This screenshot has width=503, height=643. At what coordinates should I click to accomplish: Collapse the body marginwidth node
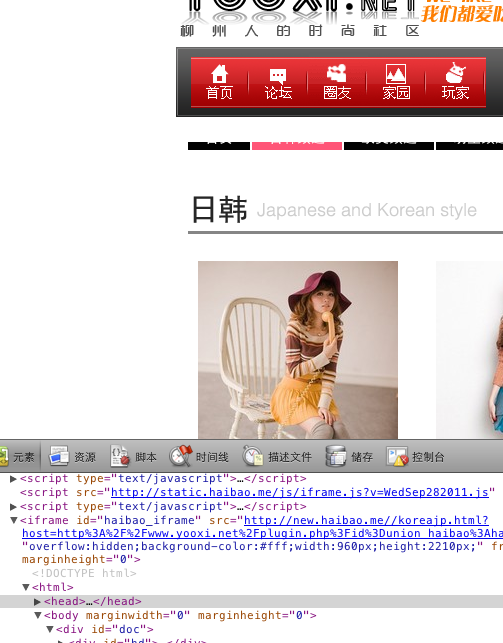tap(38, 615)
